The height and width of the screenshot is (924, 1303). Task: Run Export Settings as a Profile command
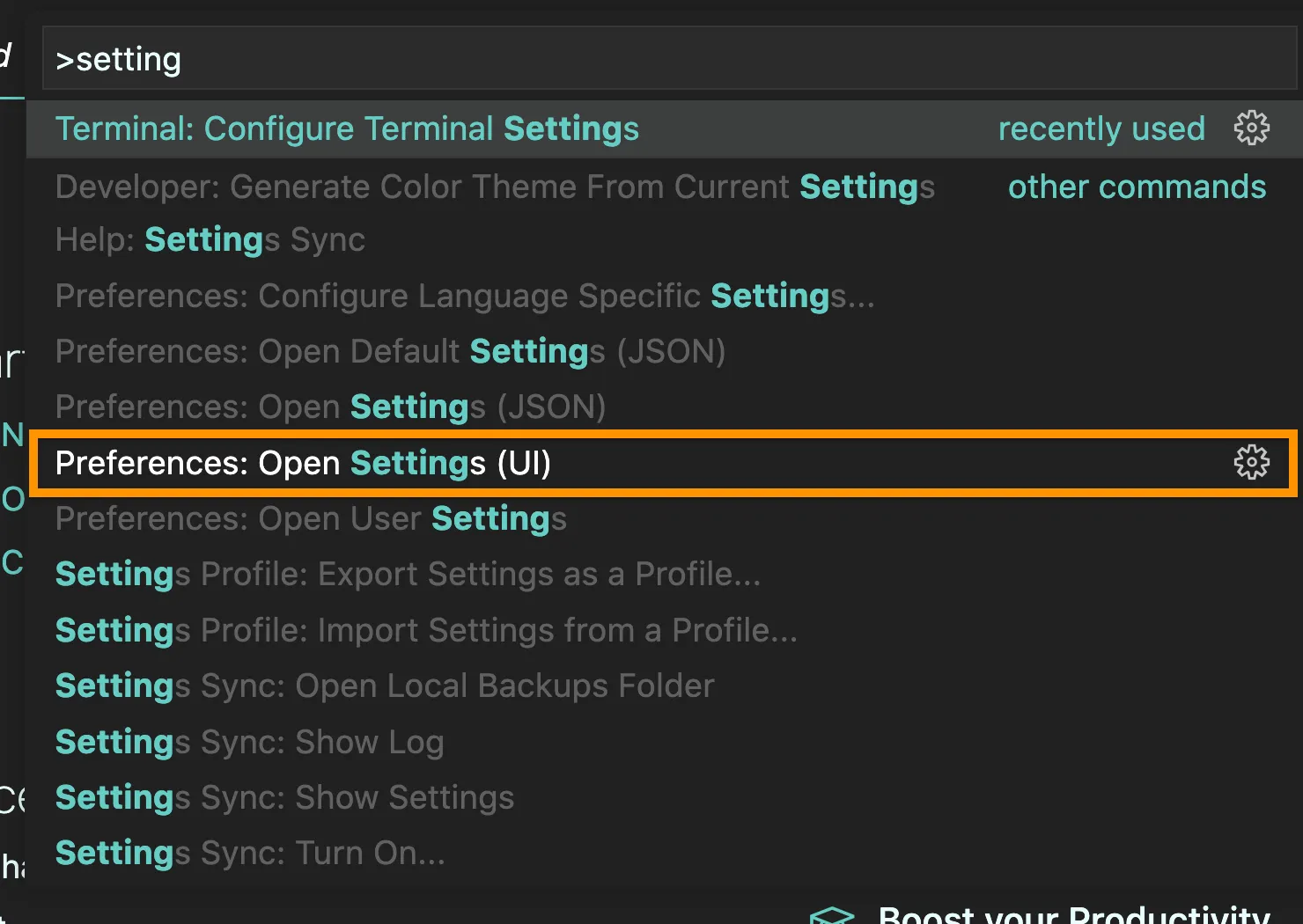pos(408,575)
